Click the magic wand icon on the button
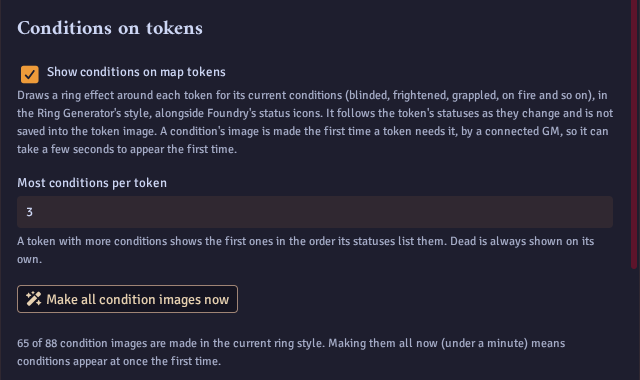 coord(33,299)
